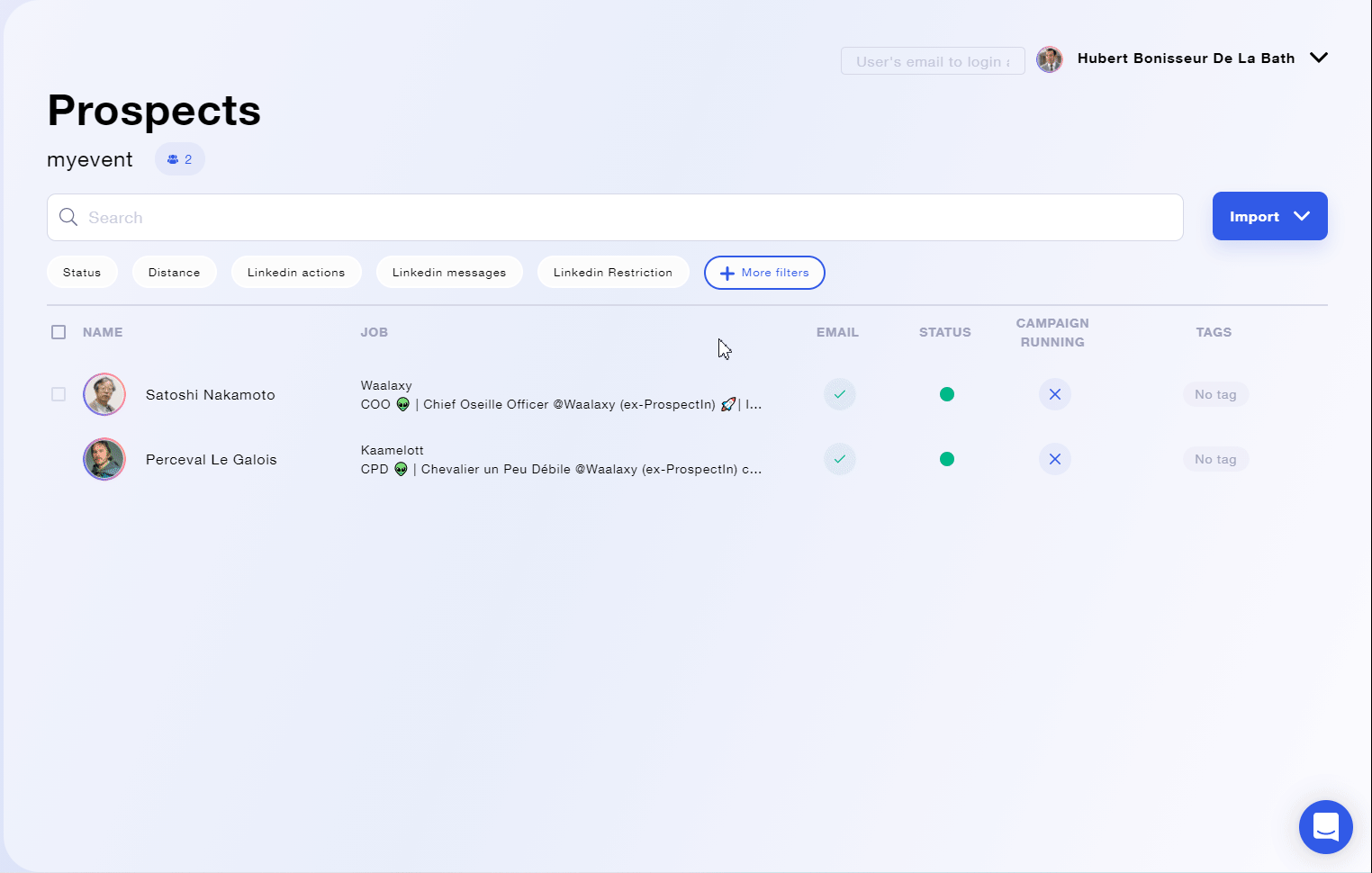Click Perceval Le Galois's email checkmark icon
The image size is (1372, 873).
pos(839,459)
